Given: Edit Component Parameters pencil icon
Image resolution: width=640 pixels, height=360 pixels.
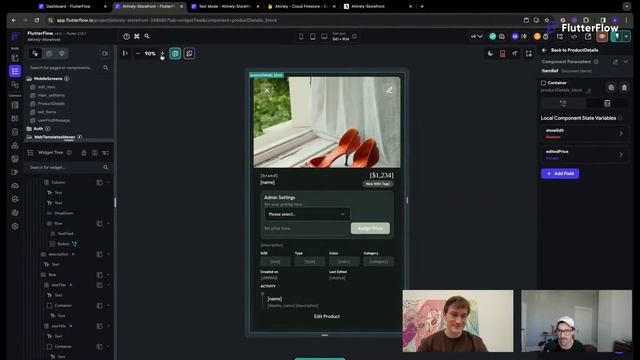Looking at the screenshot, I should 616,62.
